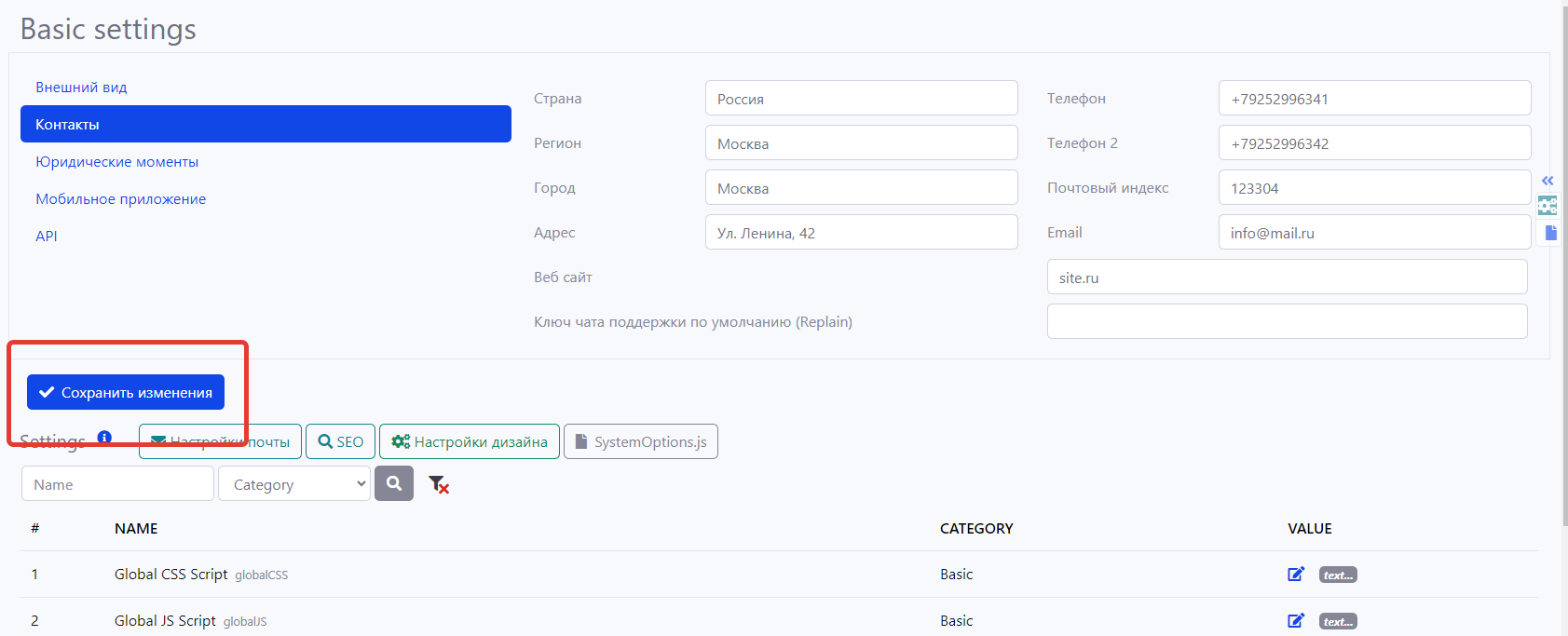Edit the Global JS Script value
This screenshot has width=1568, height=636.
click(x=1295, y=621)
